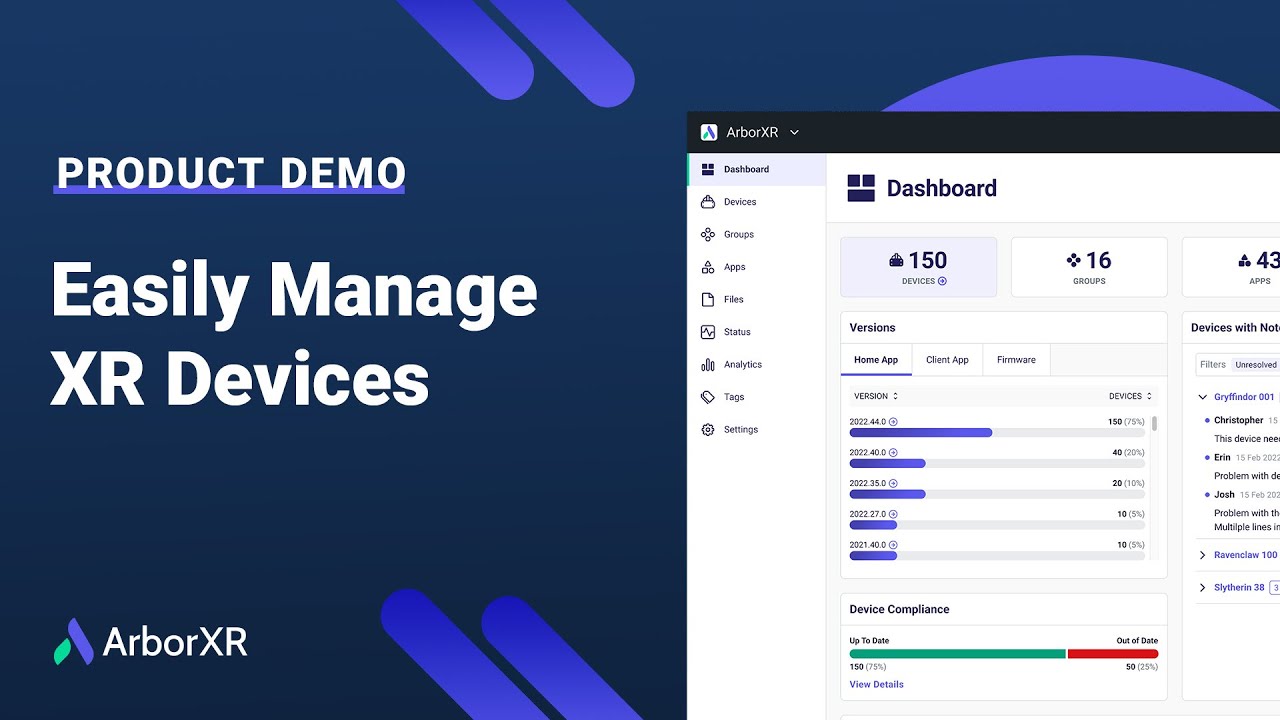Click the 16 Groups summary card
Viewport: 1280px width, 720px height.
pos(1089,267)
